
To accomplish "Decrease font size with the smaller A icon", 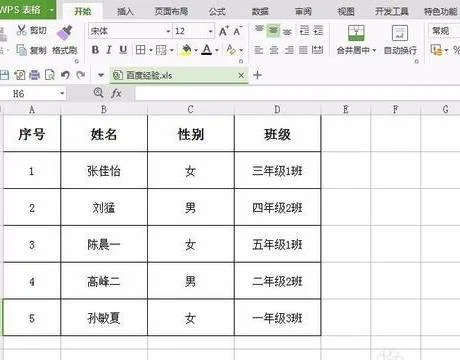I will [x=238, y=31].
